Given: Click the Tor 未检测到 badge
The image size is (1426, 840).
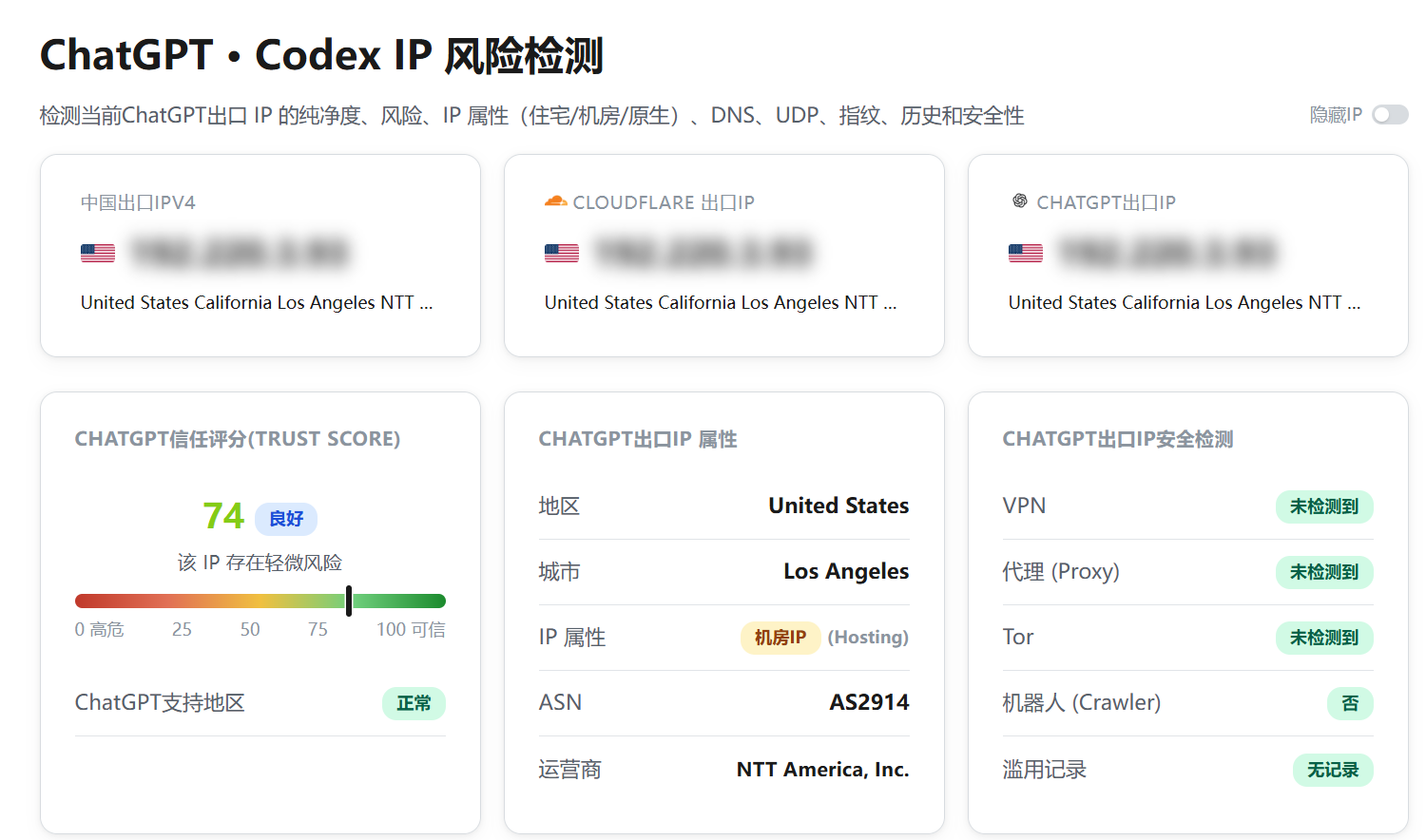Looking at the screenshot, I should point(1324,638).
